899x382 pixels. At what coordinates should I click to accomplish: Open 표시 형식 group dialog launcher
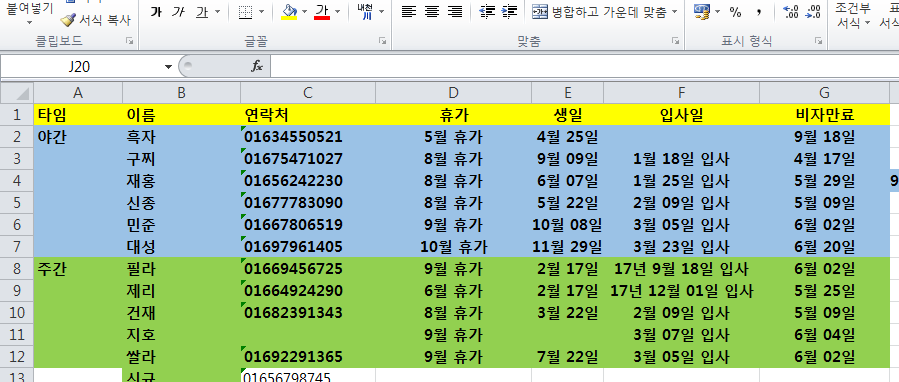click(x=818, y=41)
